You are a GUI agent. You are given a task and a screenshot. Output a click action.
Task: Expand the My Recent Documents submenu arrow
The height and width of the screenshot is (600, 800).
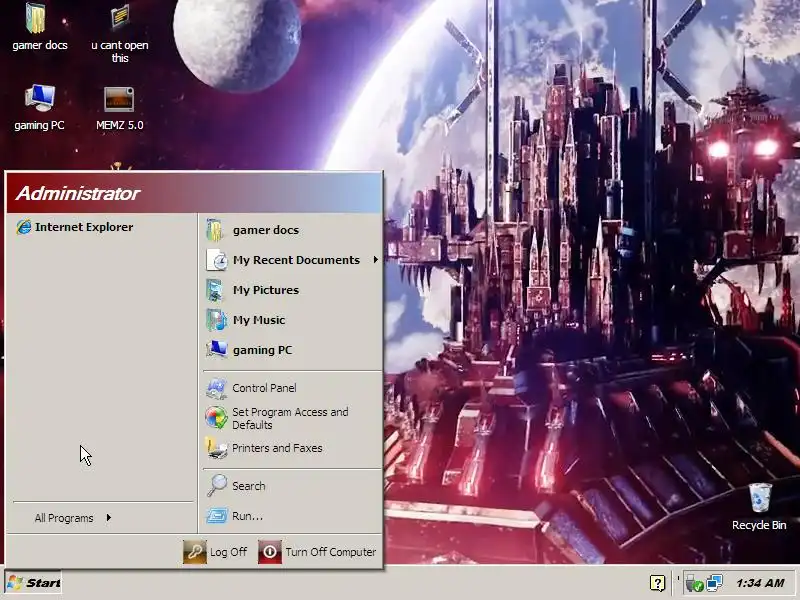click(376, 260)
